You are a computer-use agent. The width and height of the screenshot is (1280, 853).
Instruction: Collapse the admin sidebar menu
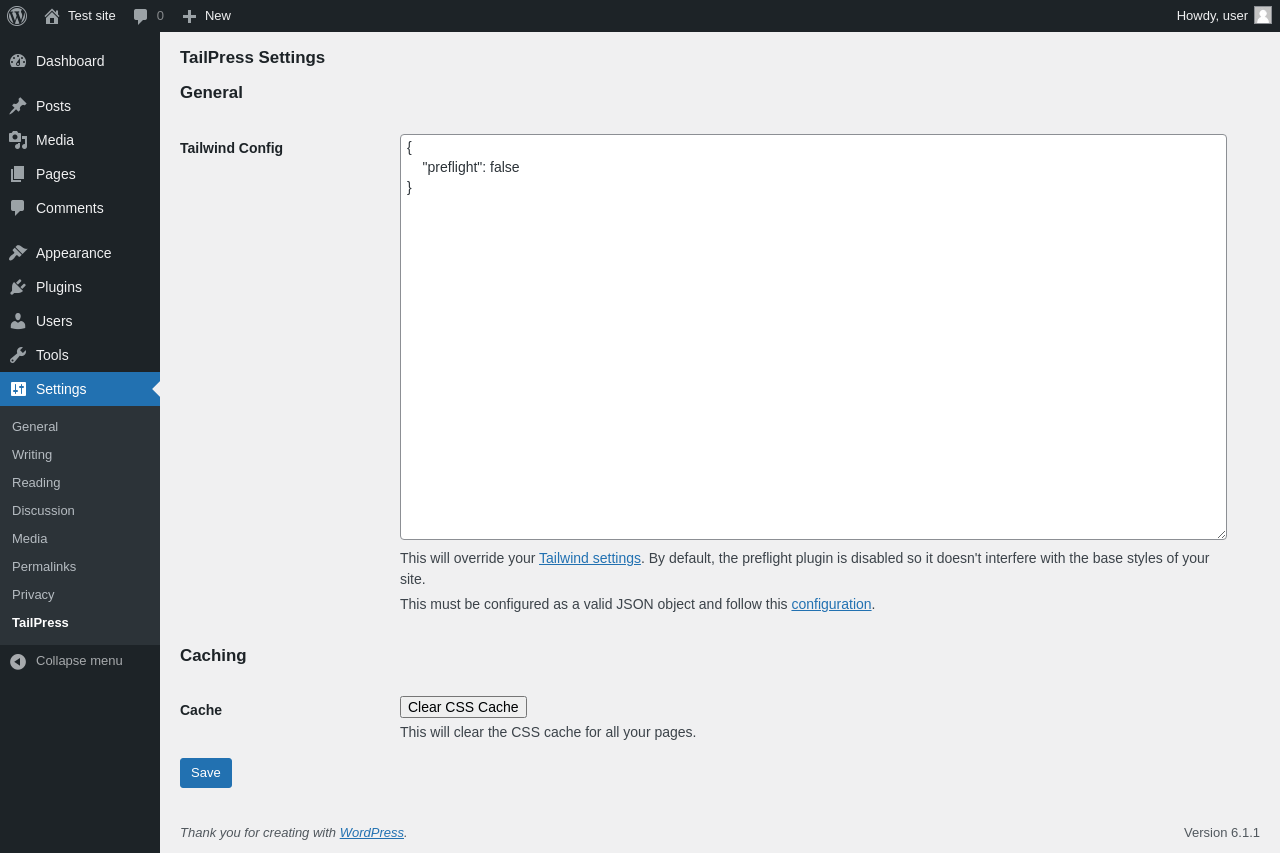[x=80, y=661]
